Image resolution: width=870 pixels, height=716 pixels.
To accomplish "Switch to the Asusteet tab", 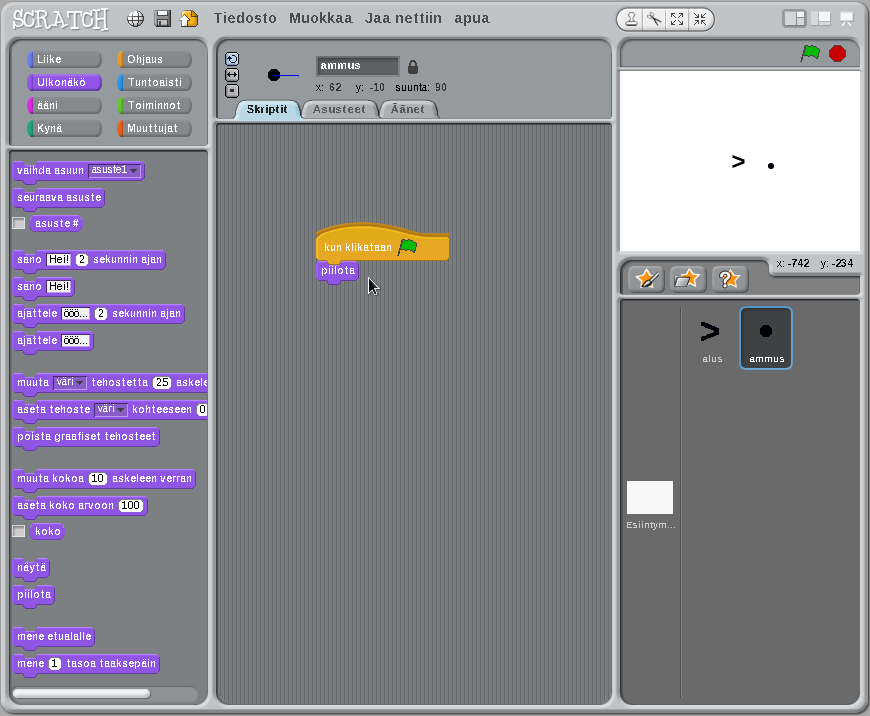I will click(339, 109).
